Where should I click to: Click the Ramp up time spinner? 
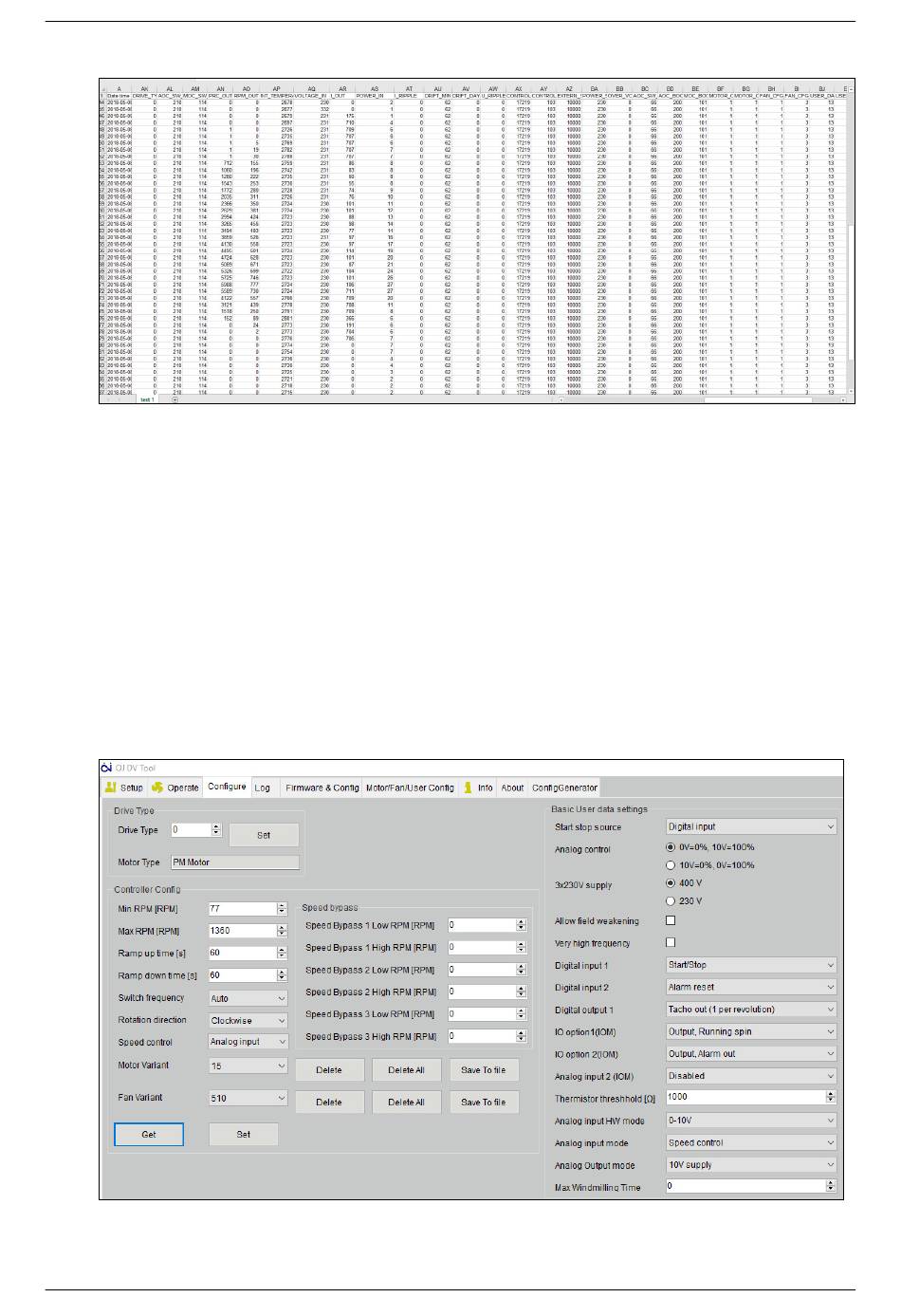click(x=282, y=953)
